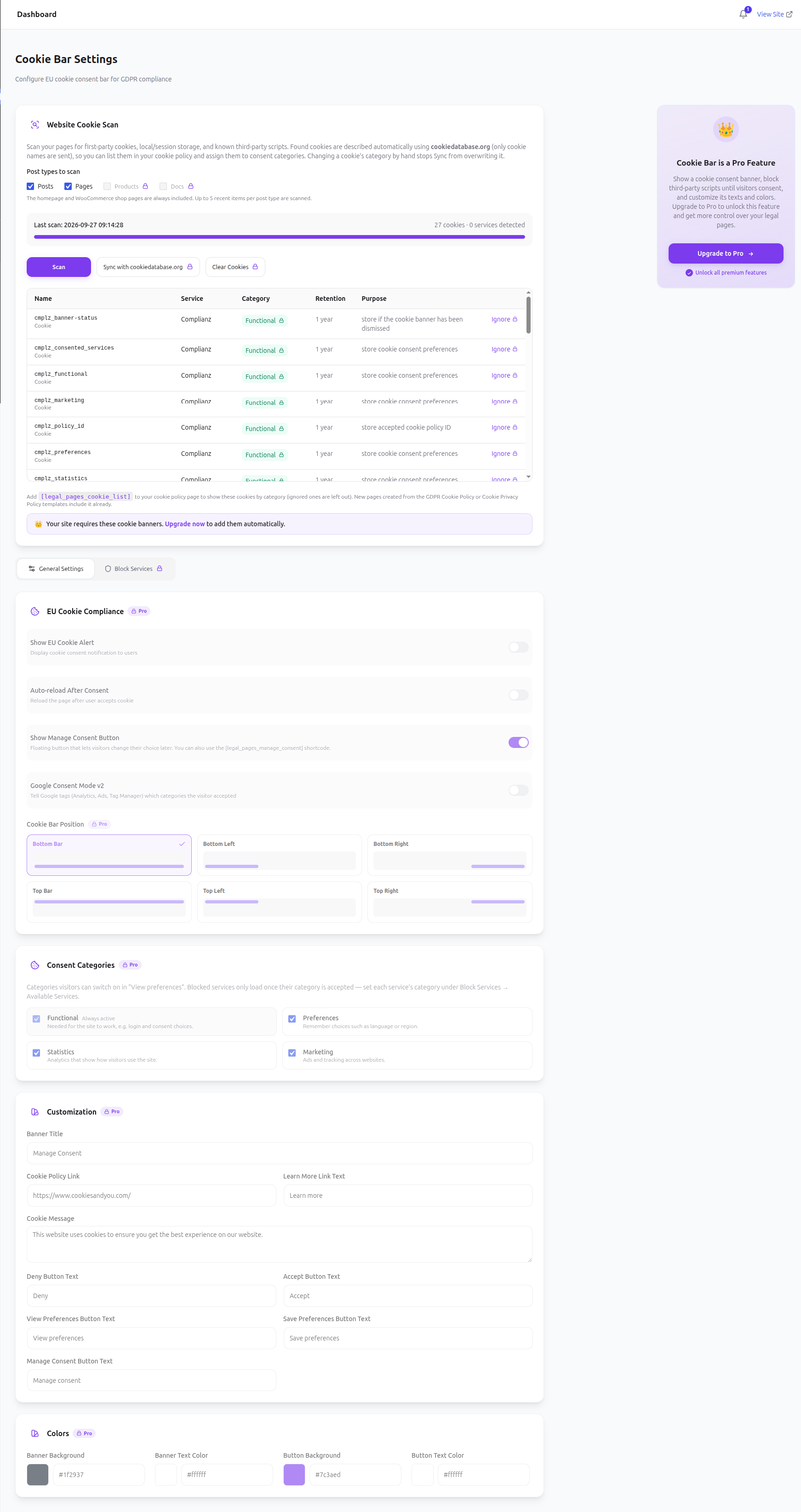Click the Scan button
Image resolution: width=801 pixels, height=1512 pixels.
(x=59, y=267)
